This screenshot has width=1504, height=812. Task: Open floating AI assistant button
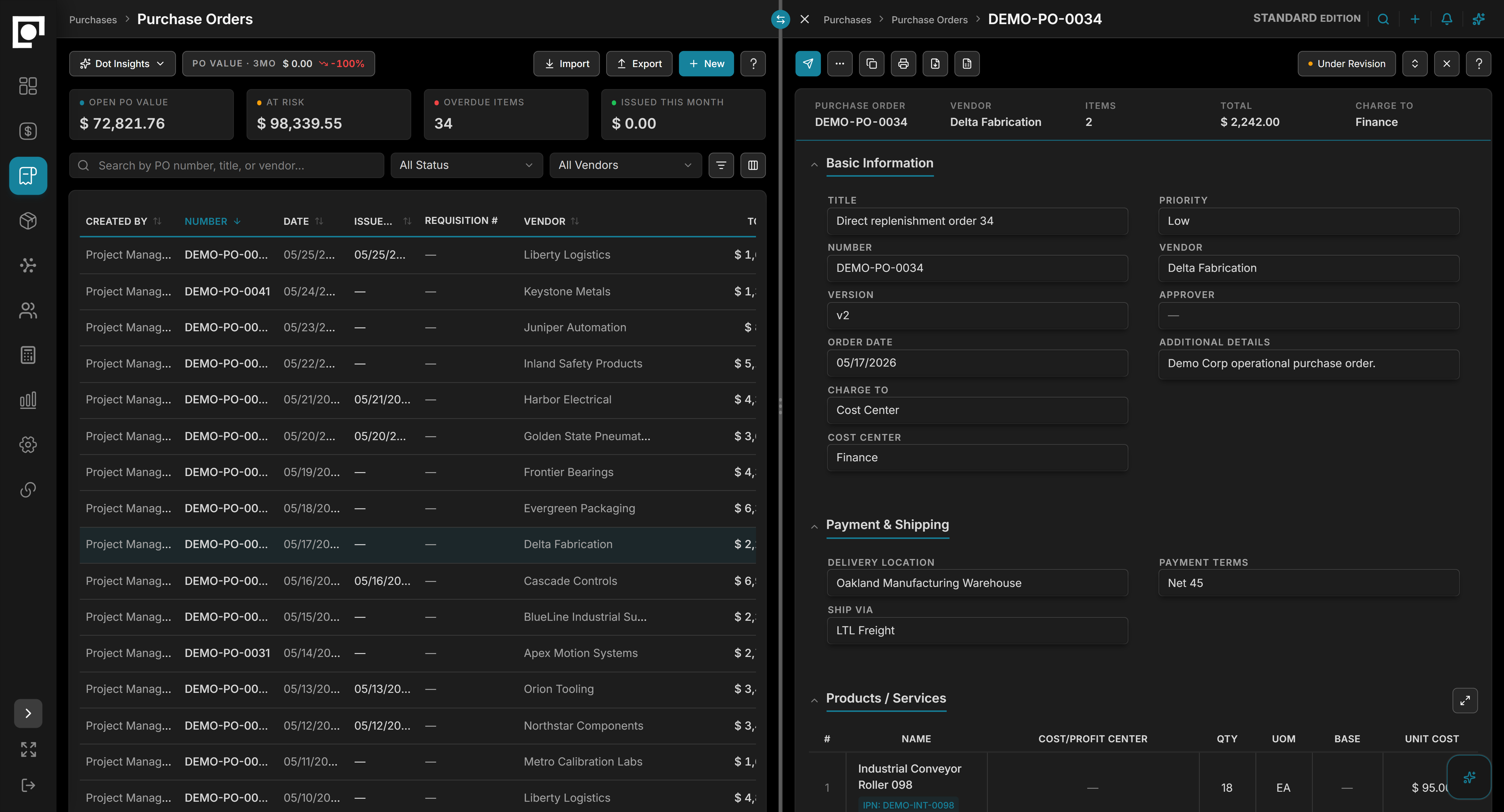pos(1469,777)
